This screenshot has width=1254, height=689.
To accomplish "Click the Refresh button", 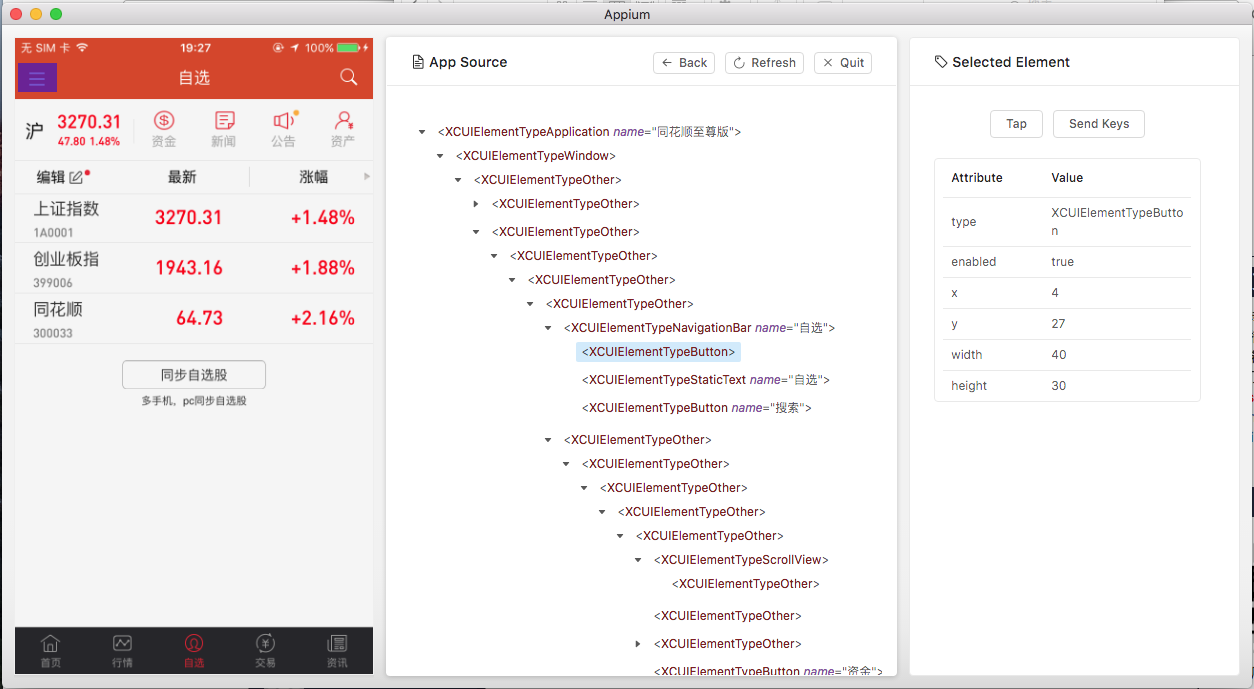I will tap(764, 62).
